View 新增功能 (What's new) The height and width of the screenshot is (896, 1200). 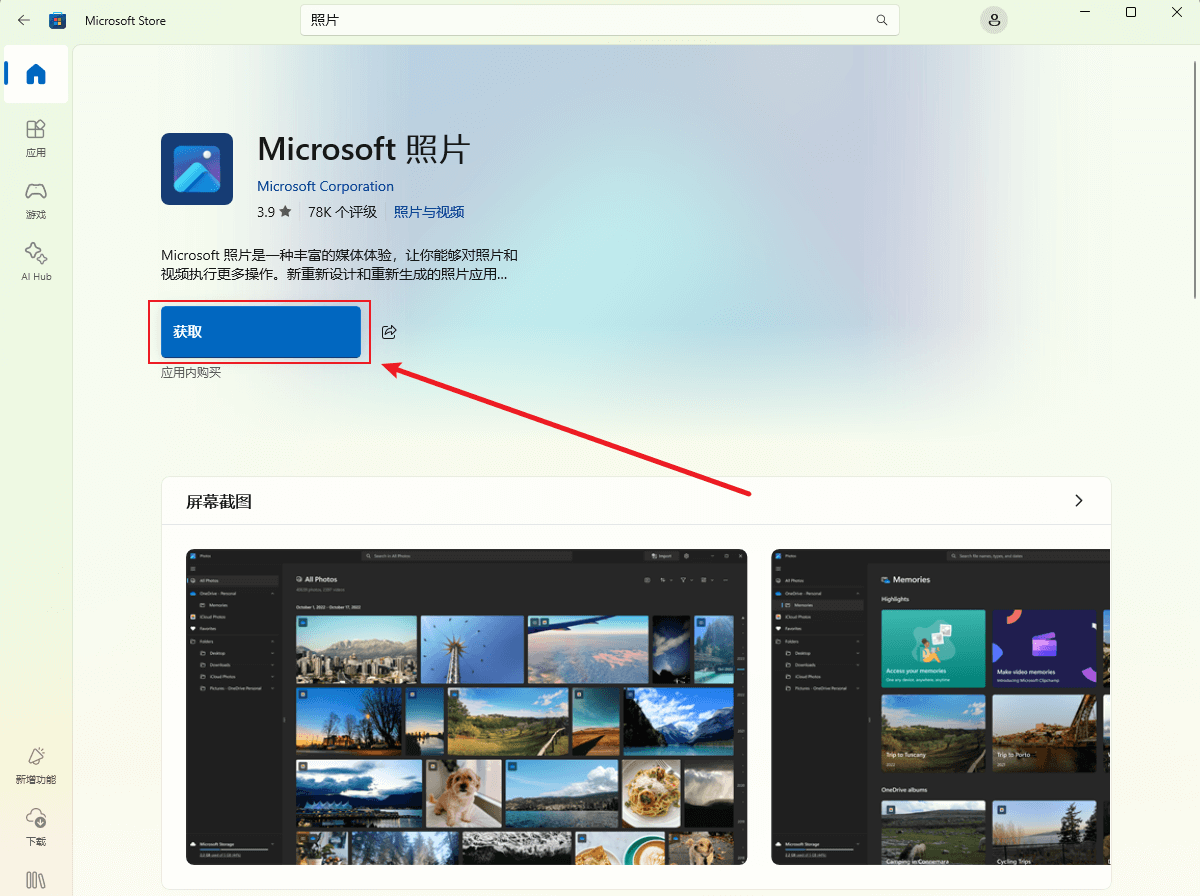[36, 765]
